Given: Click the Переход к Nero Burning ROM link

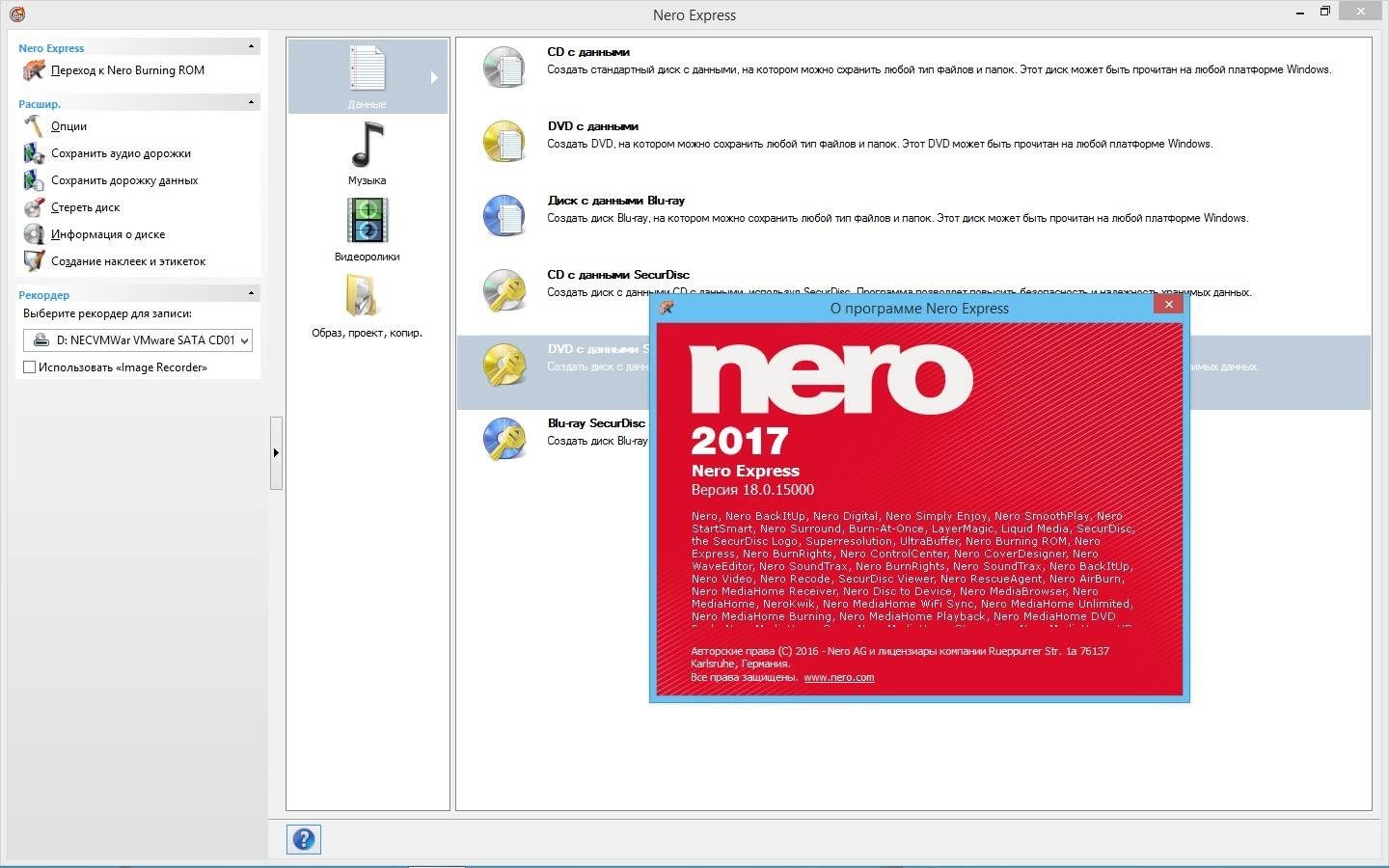Looking at the screenshot, I should (x=127, y=70).
